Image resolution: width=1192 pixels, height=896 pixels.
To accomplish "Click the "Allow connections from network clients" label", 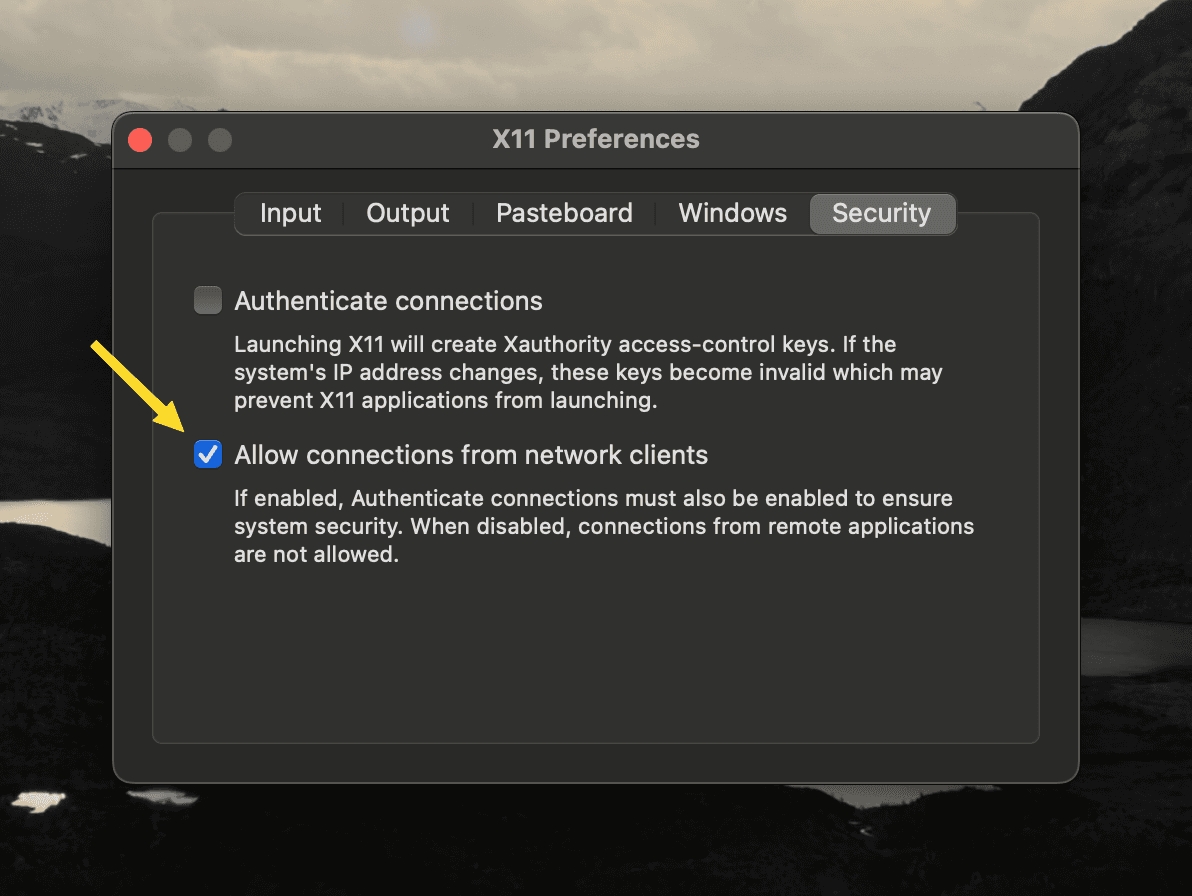I will pyautogui.click(x=471, y=455).
